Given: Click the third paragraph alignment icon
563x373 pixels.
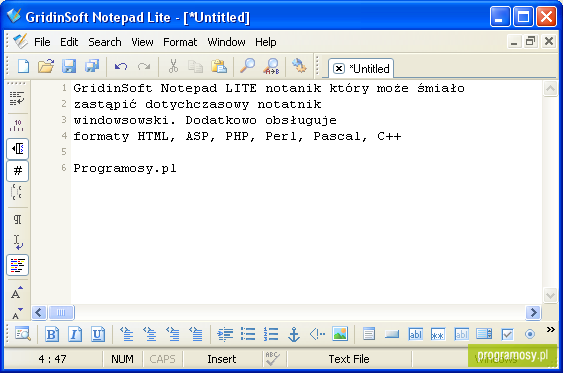Looking at the screenshot, I should (x=173, y=334).
